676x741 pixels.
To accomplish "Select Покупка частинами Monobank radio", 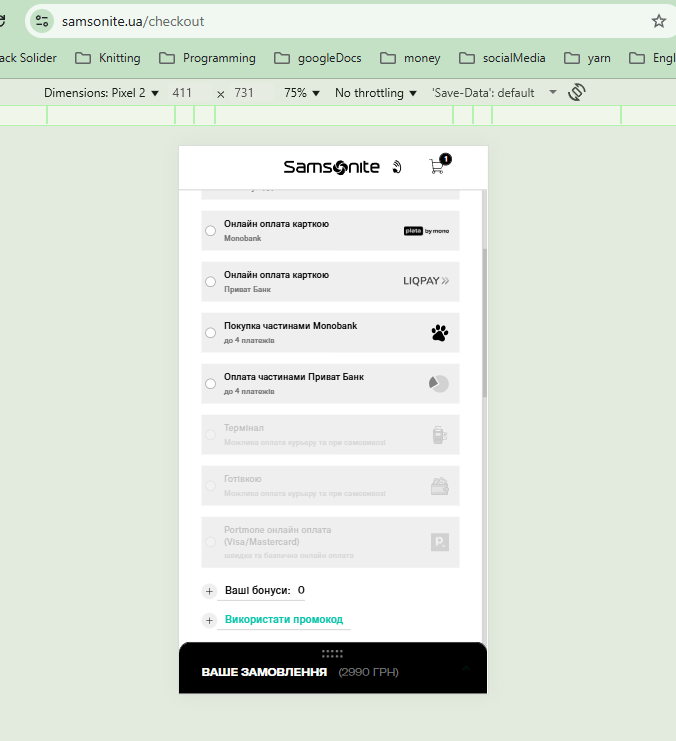I will click(x=210, y=333).
